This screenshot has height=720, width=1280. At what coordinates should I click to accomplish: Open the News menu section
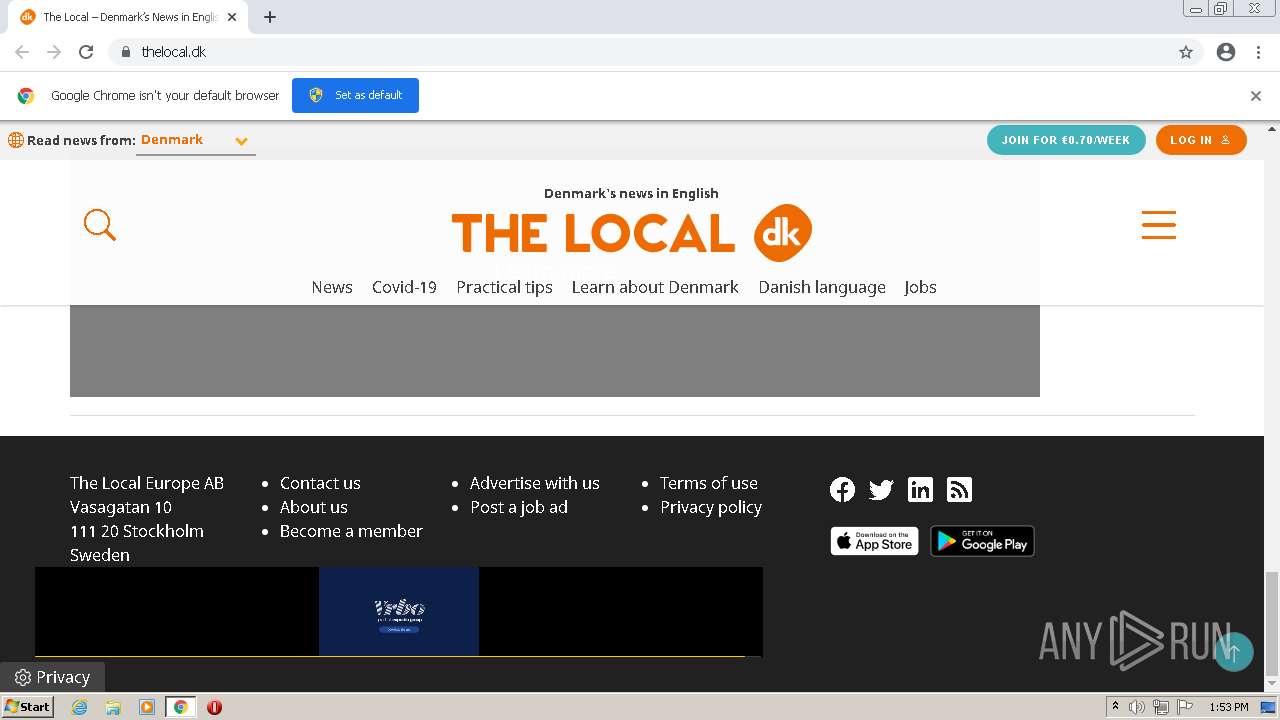[332, 287]
